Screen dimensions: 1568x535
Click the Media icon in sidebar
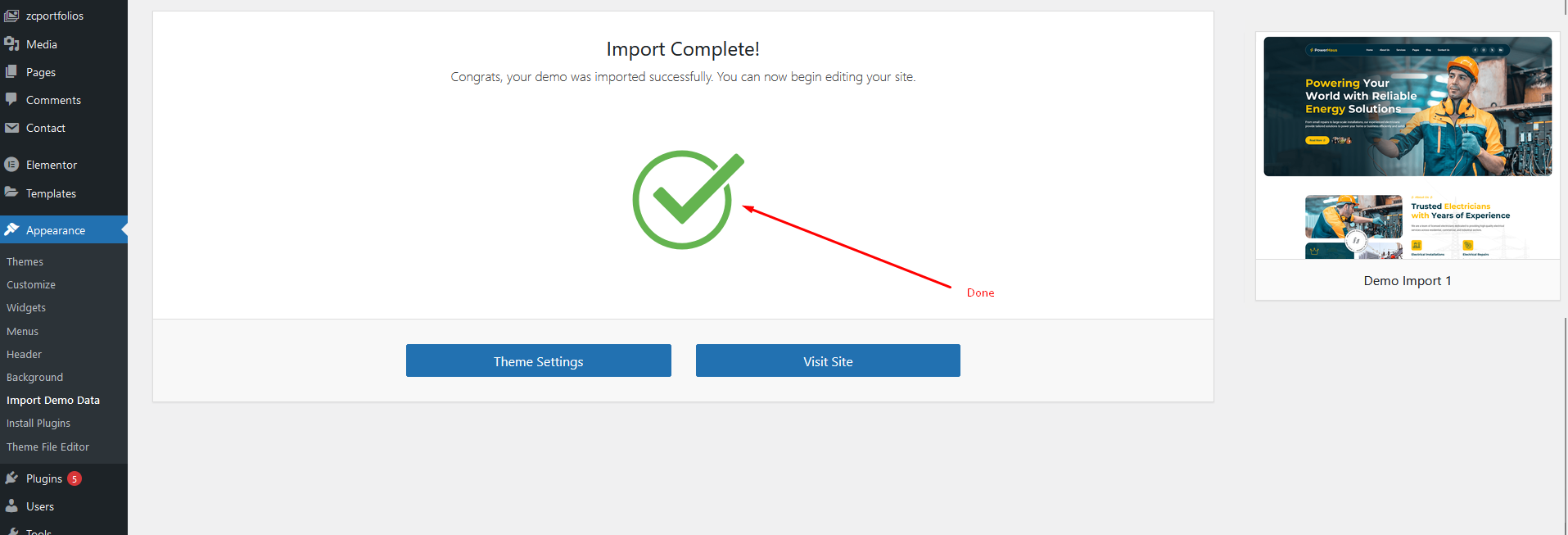tap(11, 44)
